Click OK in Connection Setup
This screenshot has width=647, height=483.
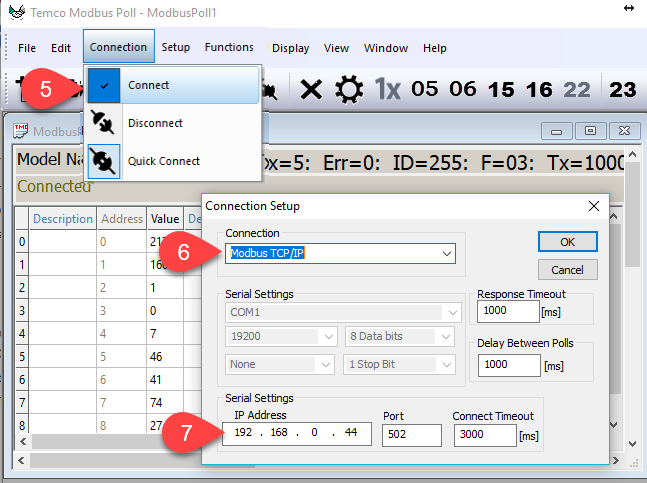coord(567,242)
